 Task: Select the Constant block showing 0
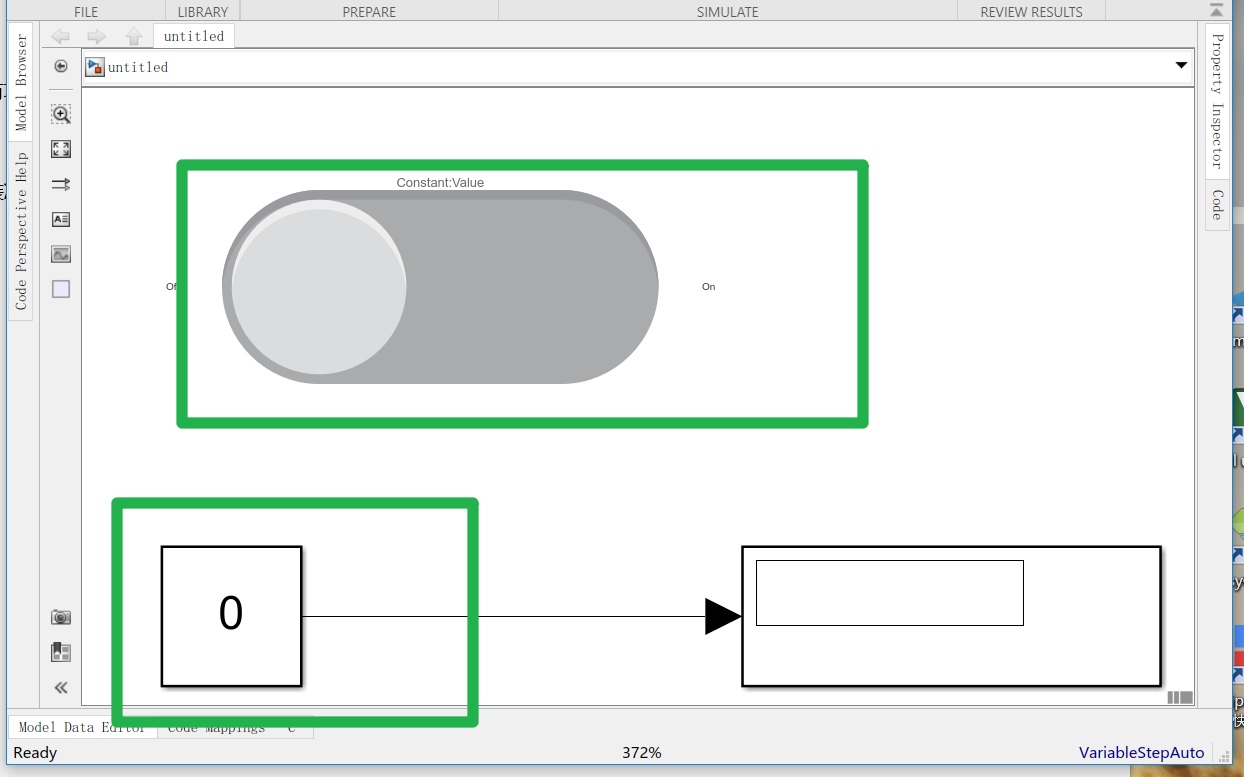pos(231,616)
